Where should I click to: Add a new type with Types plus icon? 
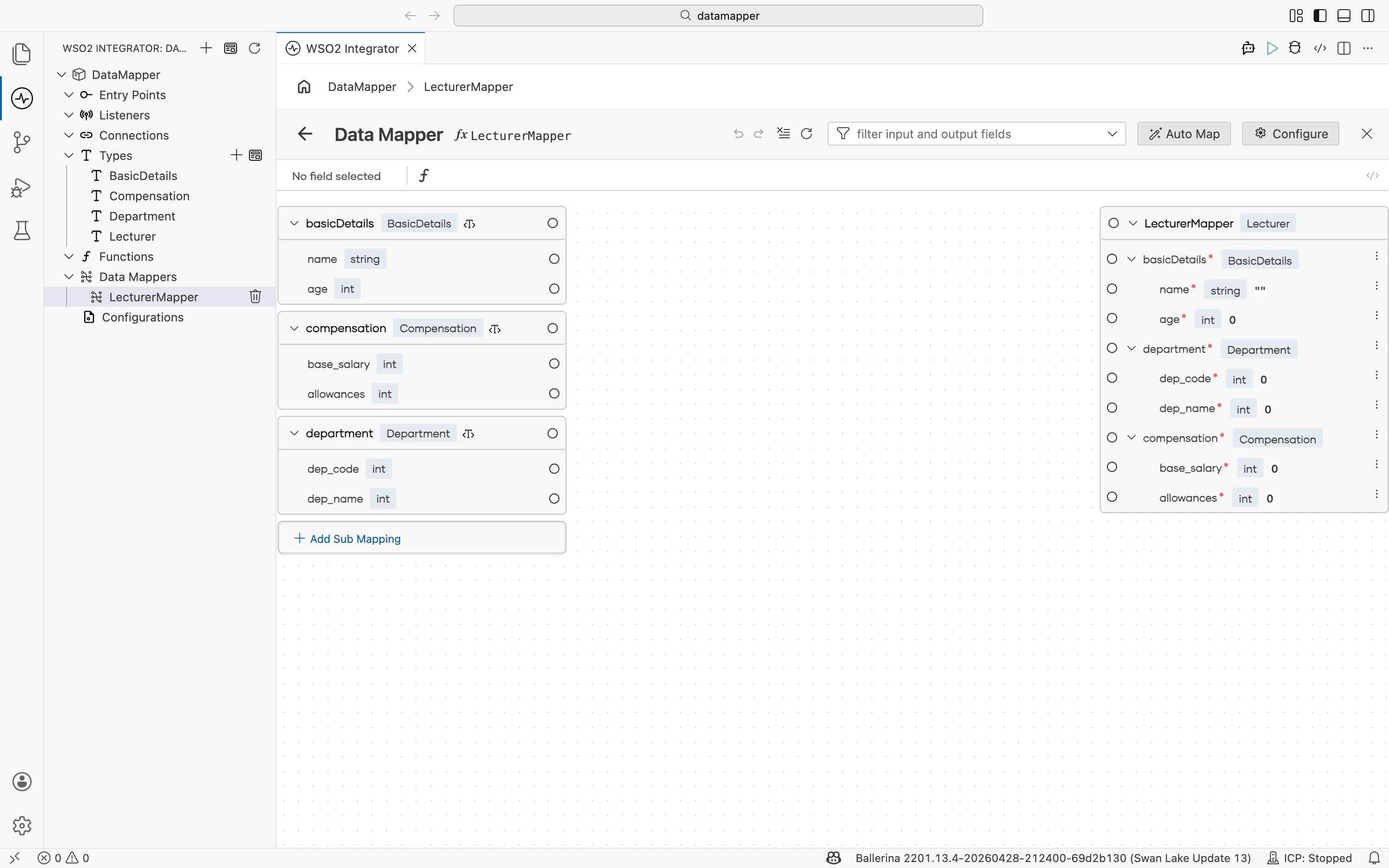236,155
